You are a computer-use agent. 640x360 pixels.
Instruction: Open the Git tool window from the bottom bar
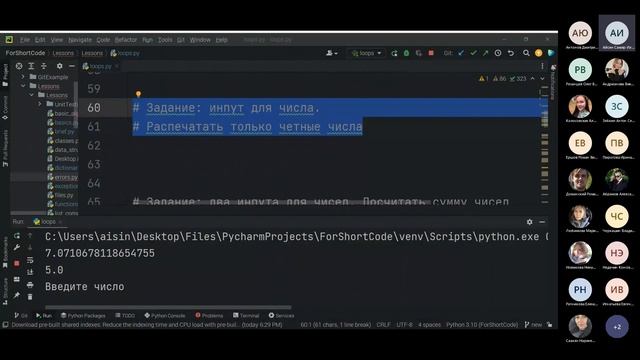[21, 316]
